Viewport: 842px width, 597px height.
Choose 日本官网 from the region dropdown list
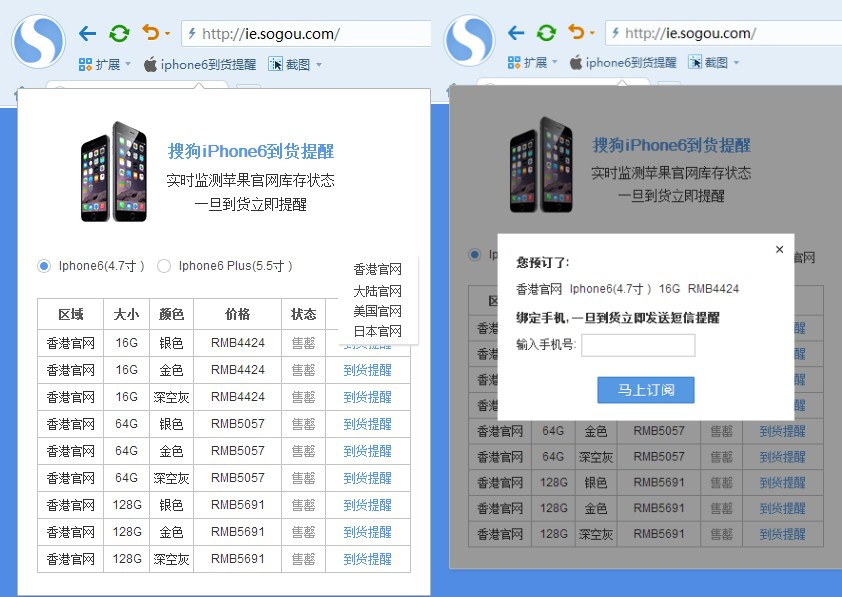pyautogui.click(x=378, y=331)
